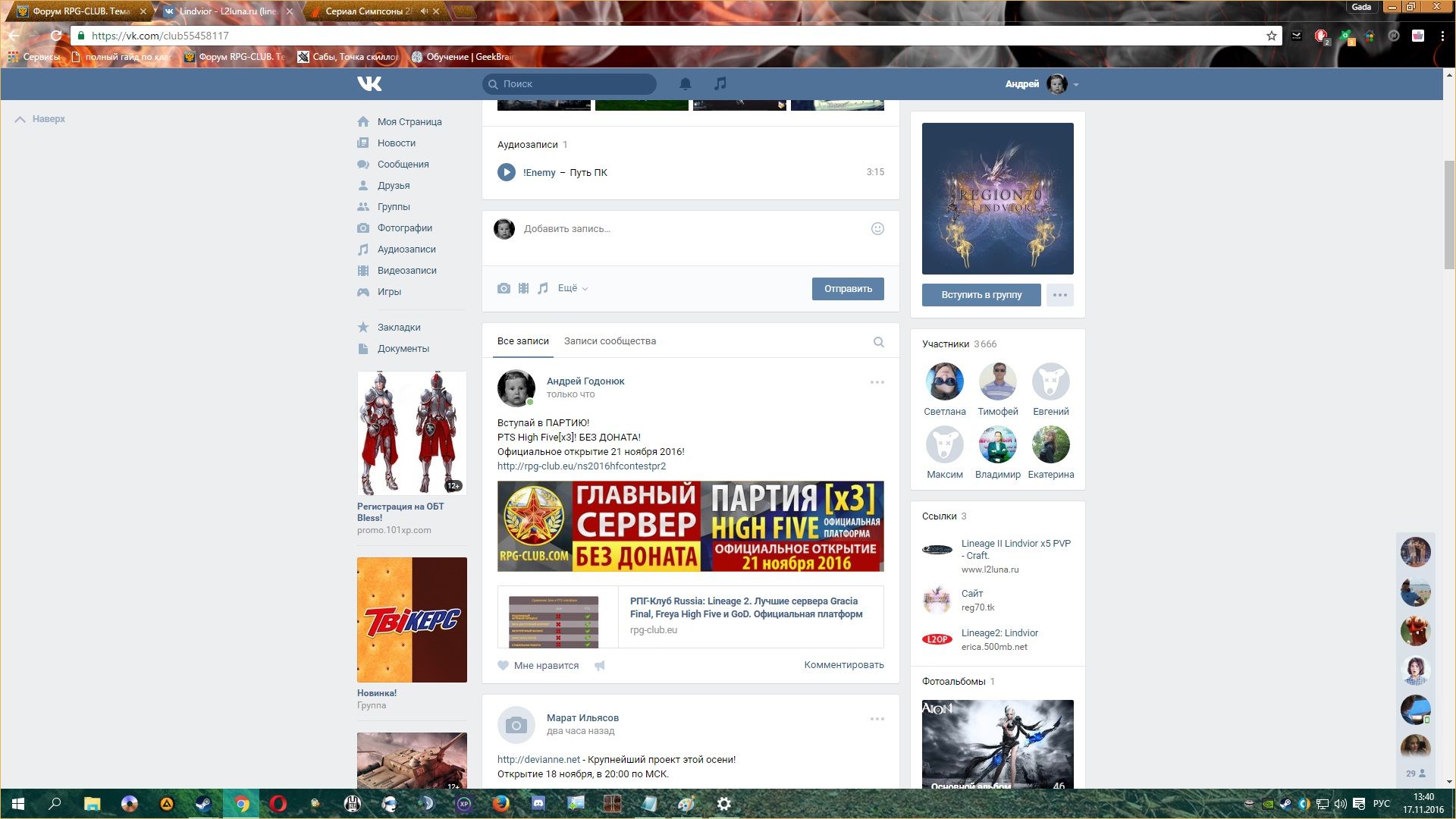Open notifications bell in VK header
The image size is (1456, 819).
point(685,83)
